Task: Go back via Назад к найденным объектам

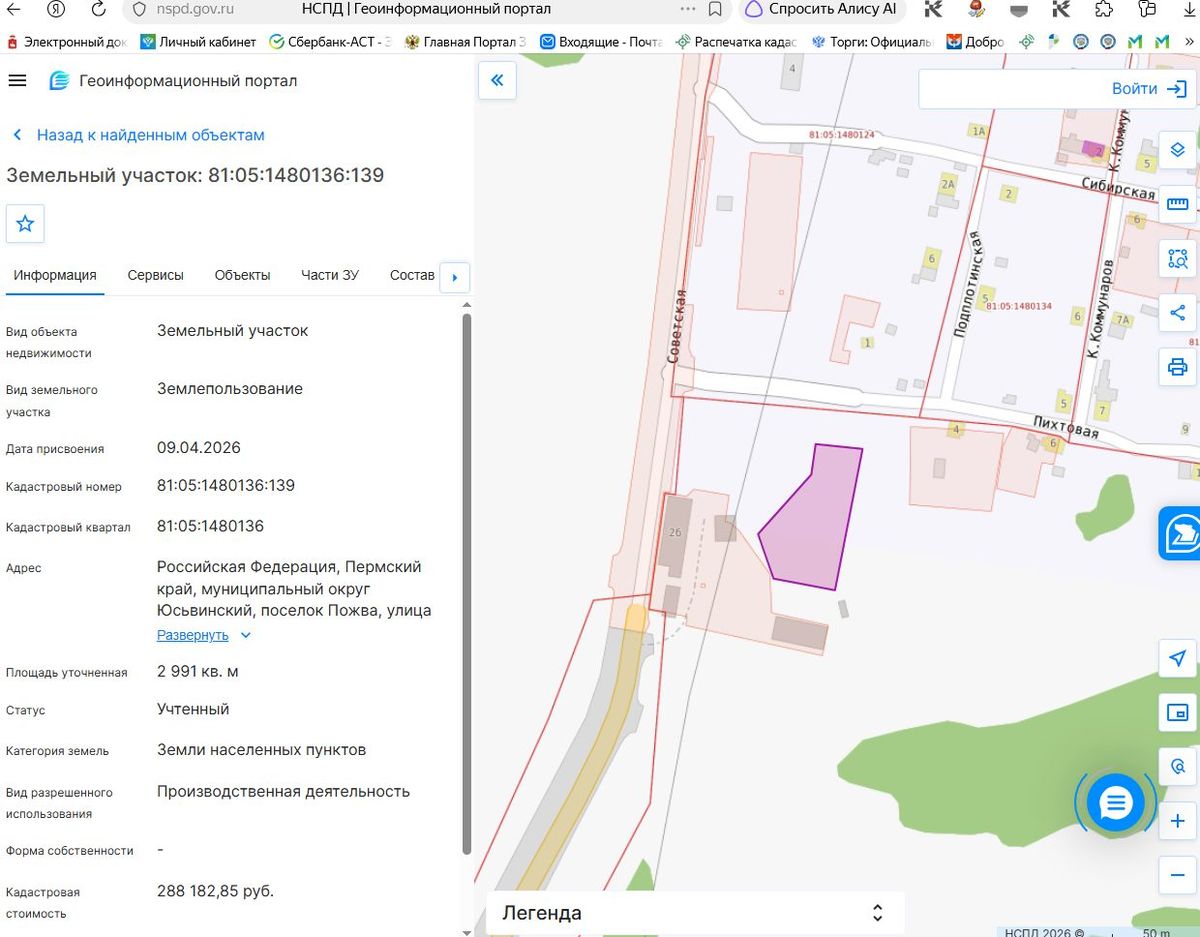Action: (x=140, y=135)
